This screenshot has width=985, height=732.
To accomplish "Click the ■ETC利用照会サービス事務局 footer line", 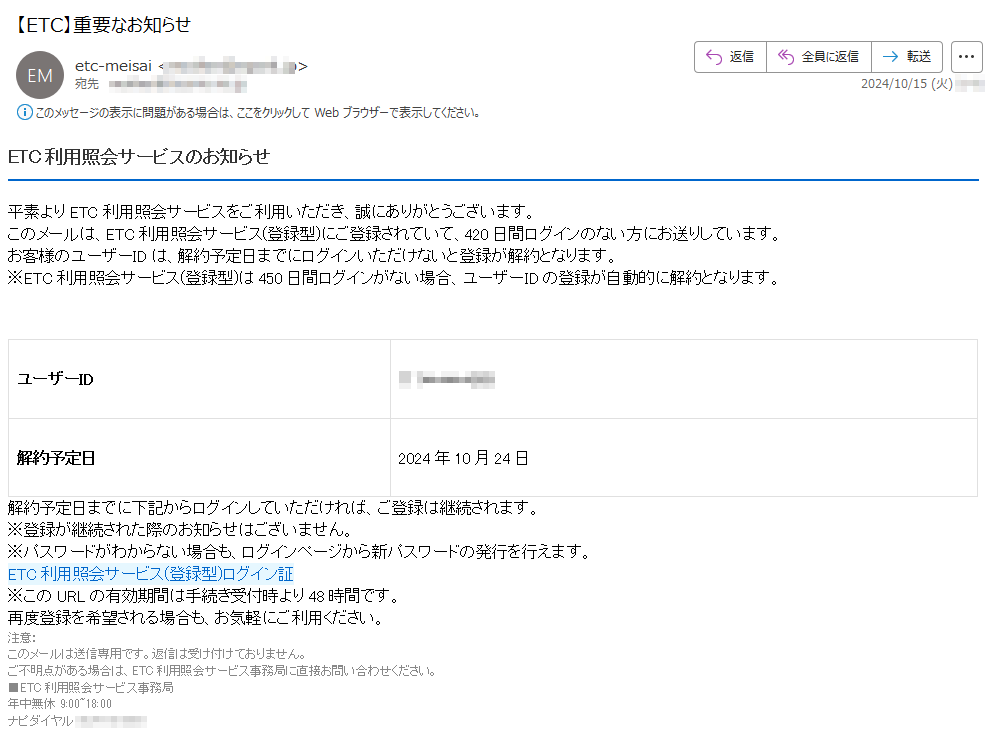I will pos(90,687).
